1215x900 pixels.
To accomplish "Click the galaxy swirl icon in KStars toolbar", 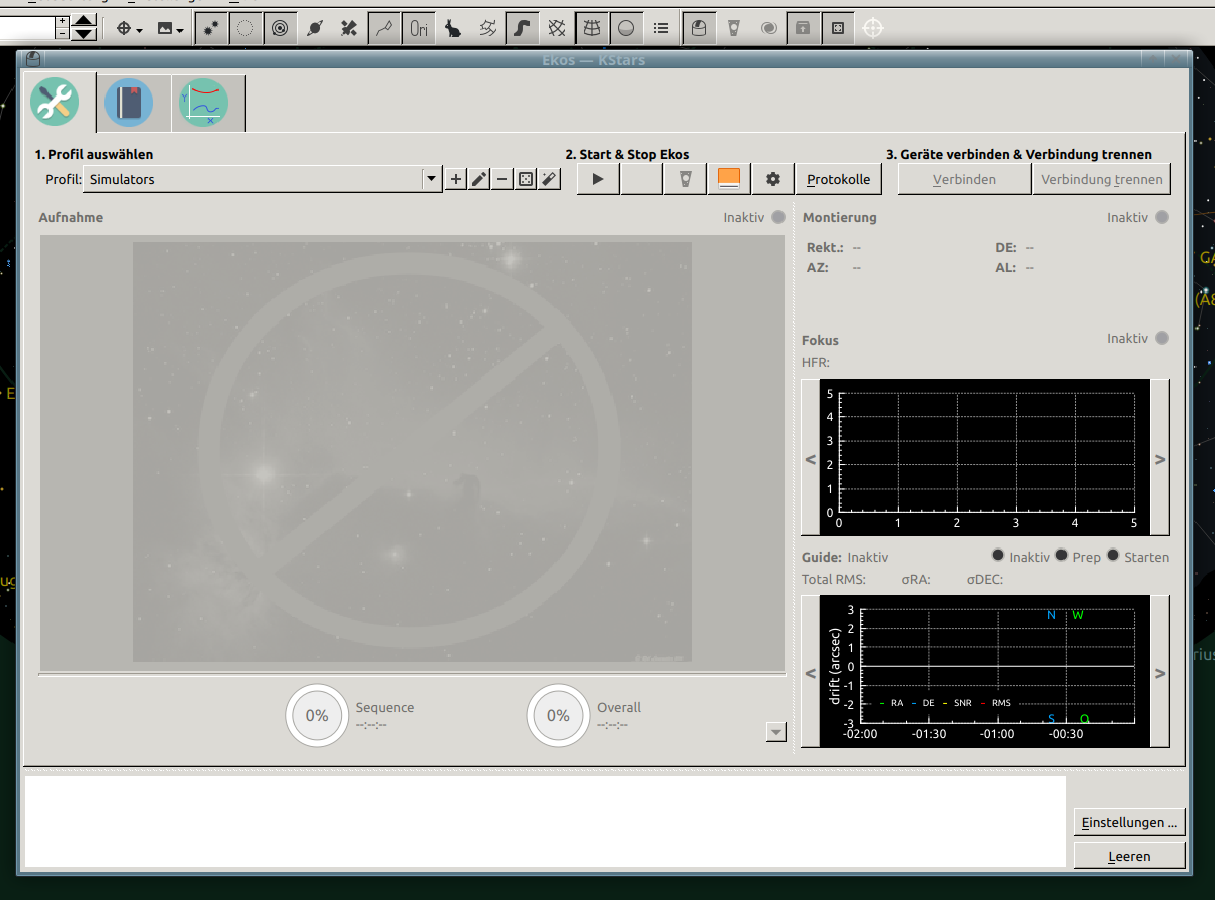I will 768,28.
